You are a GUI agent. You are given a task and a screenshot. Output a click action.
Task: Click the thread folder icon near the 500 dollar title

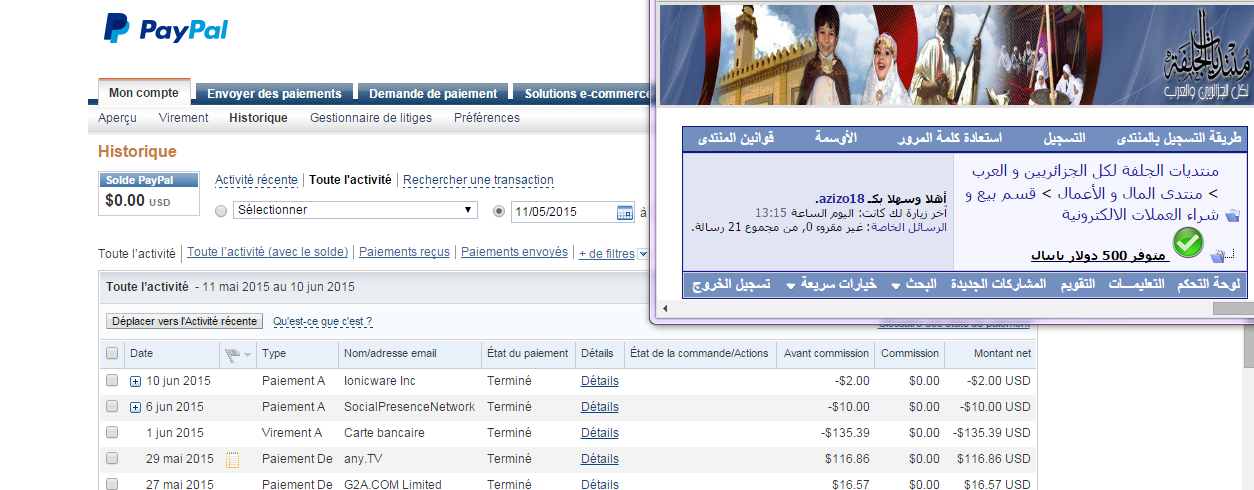click(1216, 255)
